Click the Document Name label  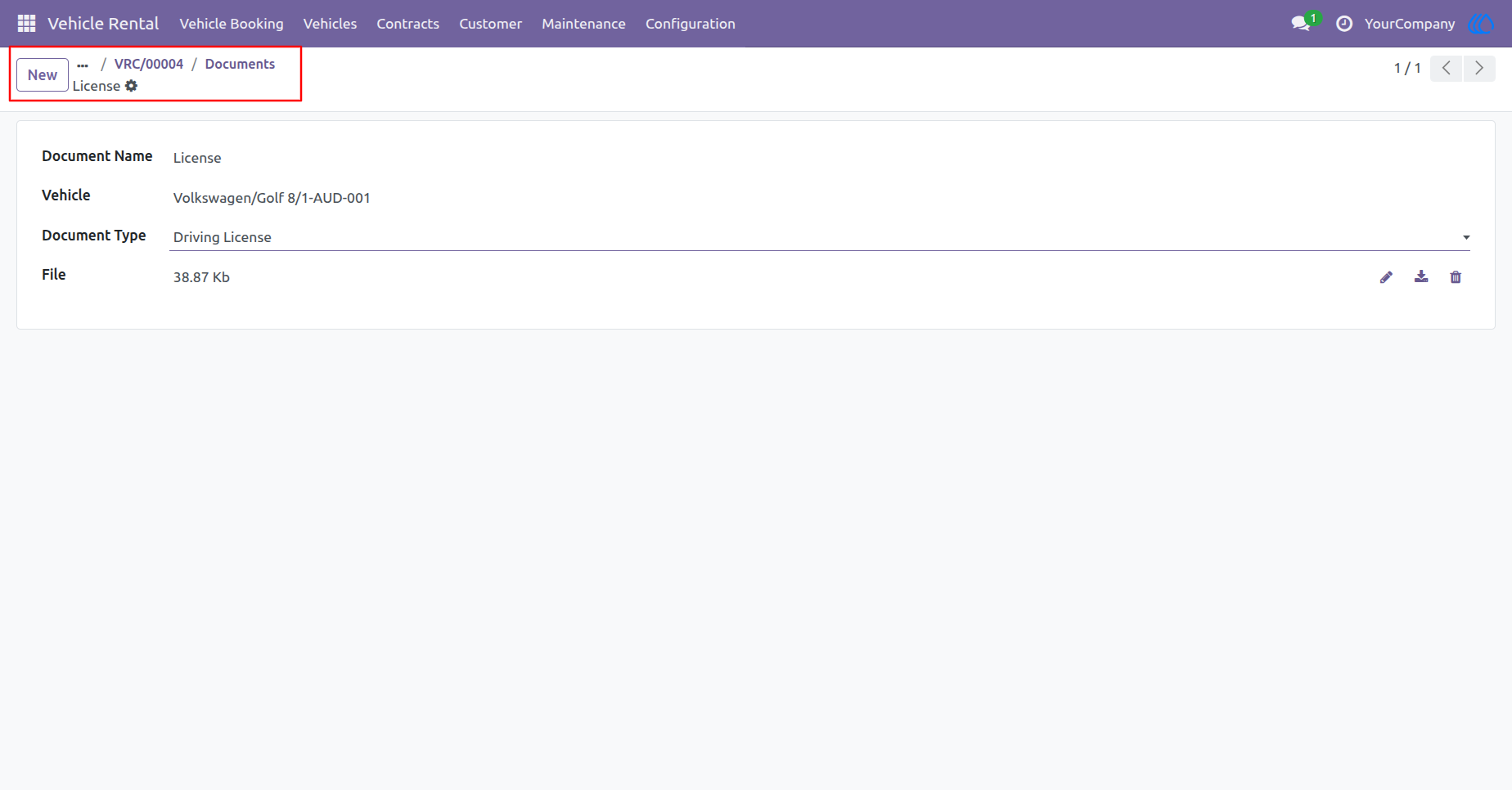[97, 156]
